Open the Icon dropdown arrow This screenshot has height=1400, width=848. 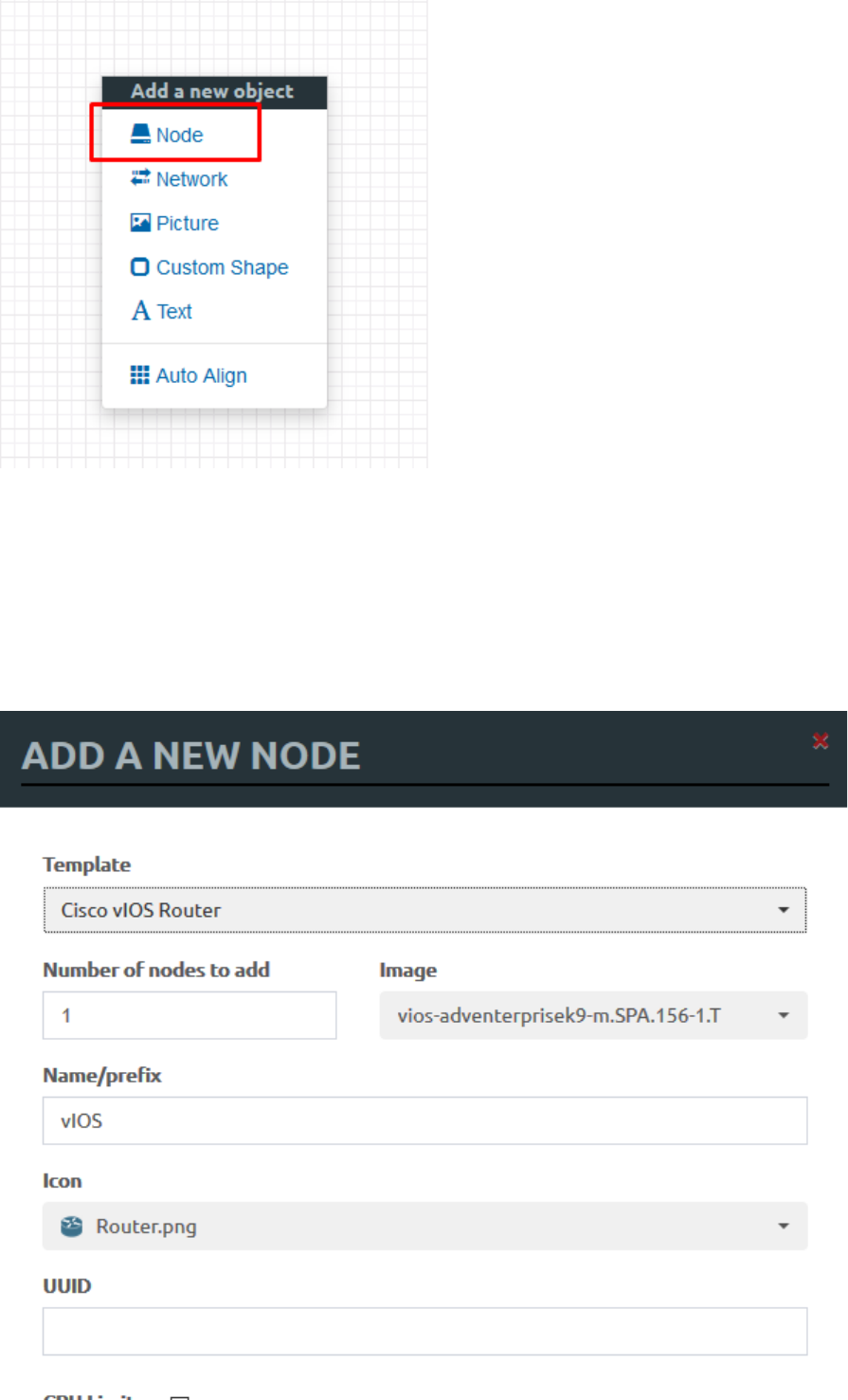[783, 1227]
